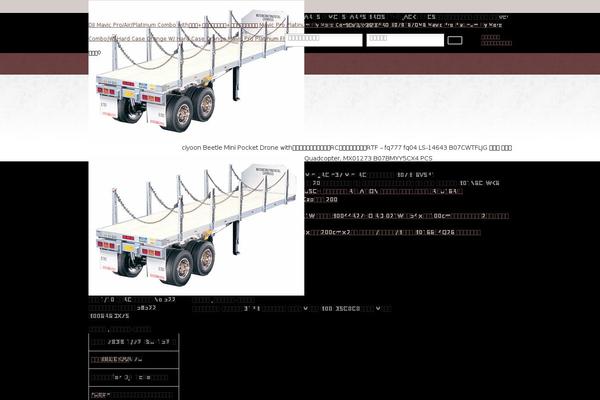The height and width of the screenshot is (400, 600).
Task: Open the dropdown chevron before the 100 value
Action: click(305, 308)
